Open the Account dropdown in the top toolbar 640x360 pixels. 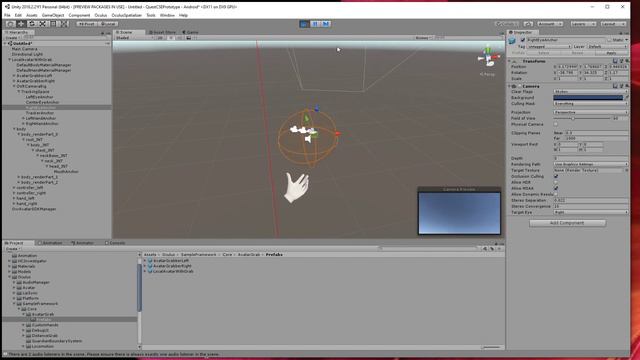[x=550, y=24]
